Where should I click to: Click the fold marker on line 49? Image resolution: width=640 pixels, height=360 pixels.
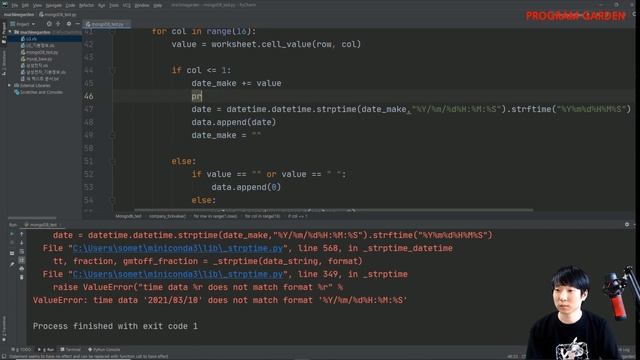point(113,135)
